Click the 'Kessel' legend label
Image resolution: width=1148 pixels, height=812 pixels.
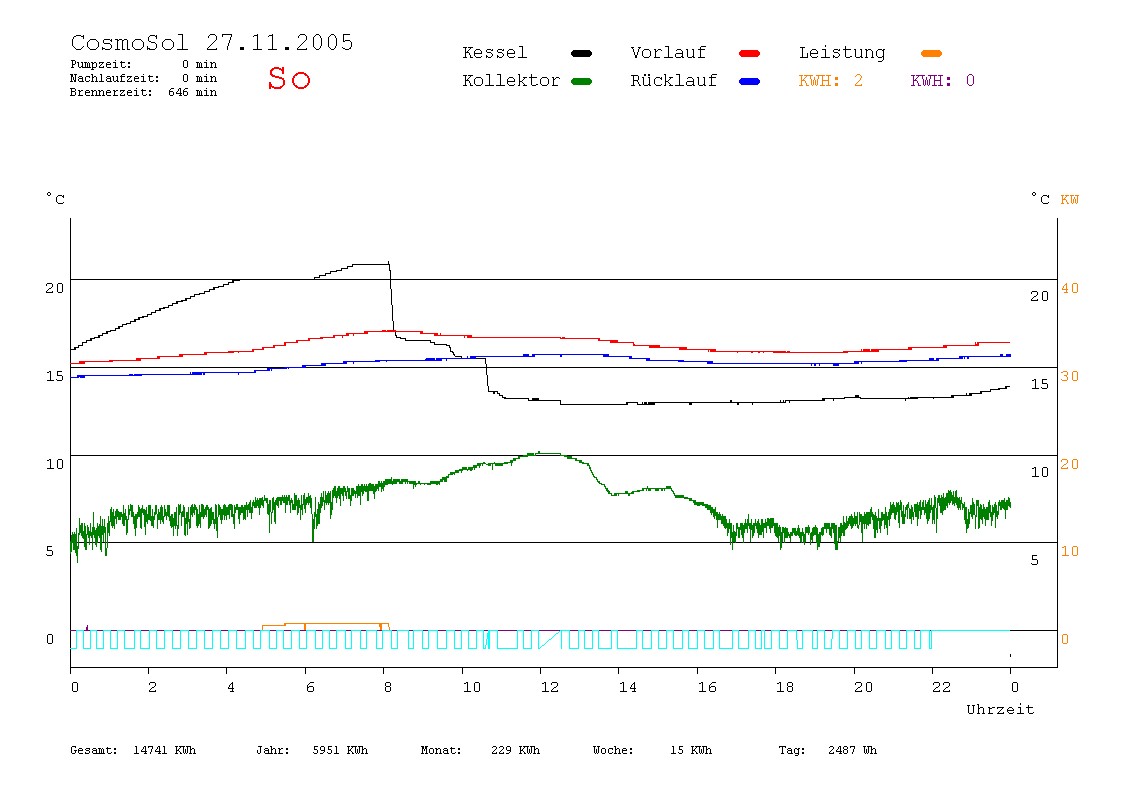pos(494,53)
